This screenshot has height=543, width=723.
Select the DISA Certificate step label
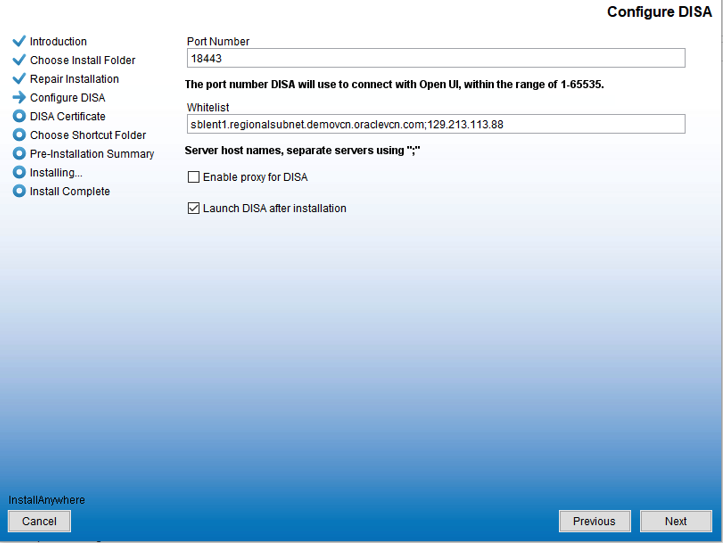coord(67,117)
